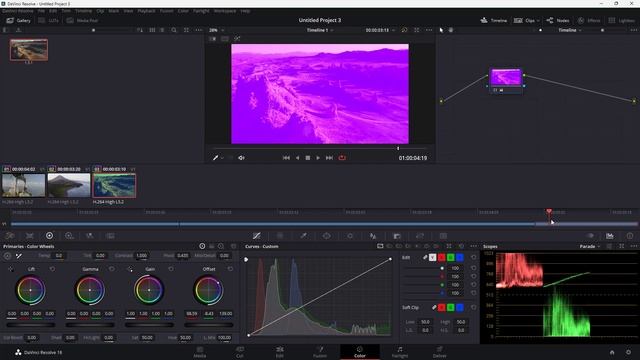Viewport: 640px width, 360px height.
Task: Reset the Lift color wheel
Action: (x=52, y=269)
